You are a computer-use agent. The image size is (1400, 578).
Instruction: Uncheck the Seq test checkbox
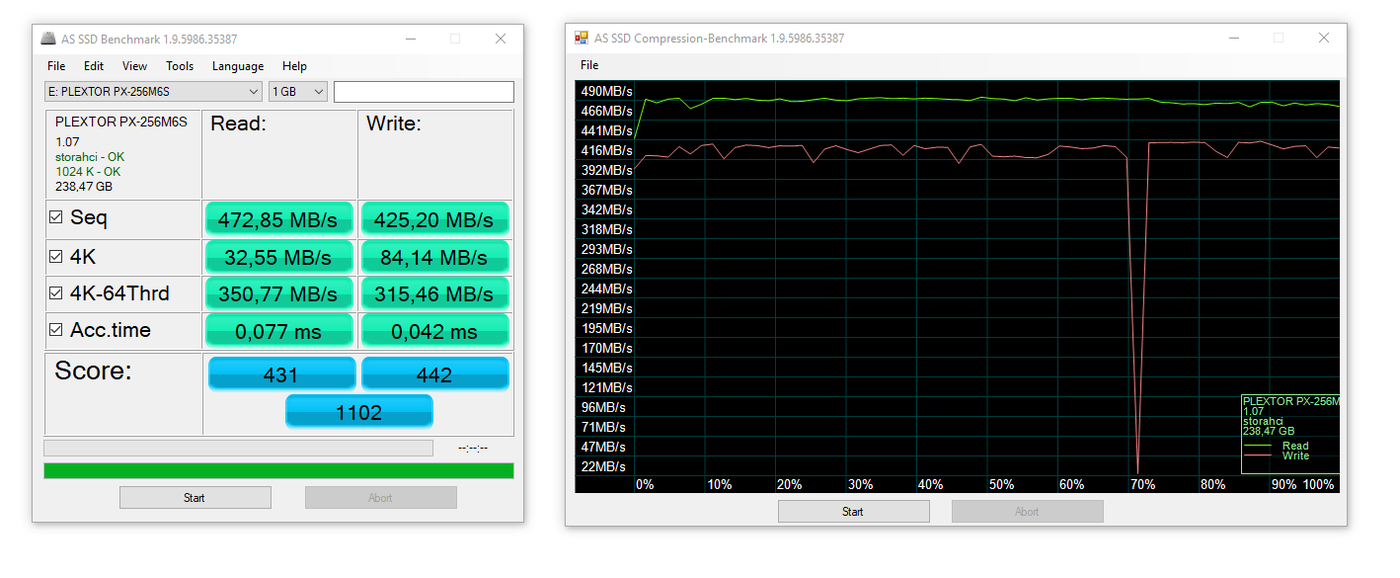56,218
